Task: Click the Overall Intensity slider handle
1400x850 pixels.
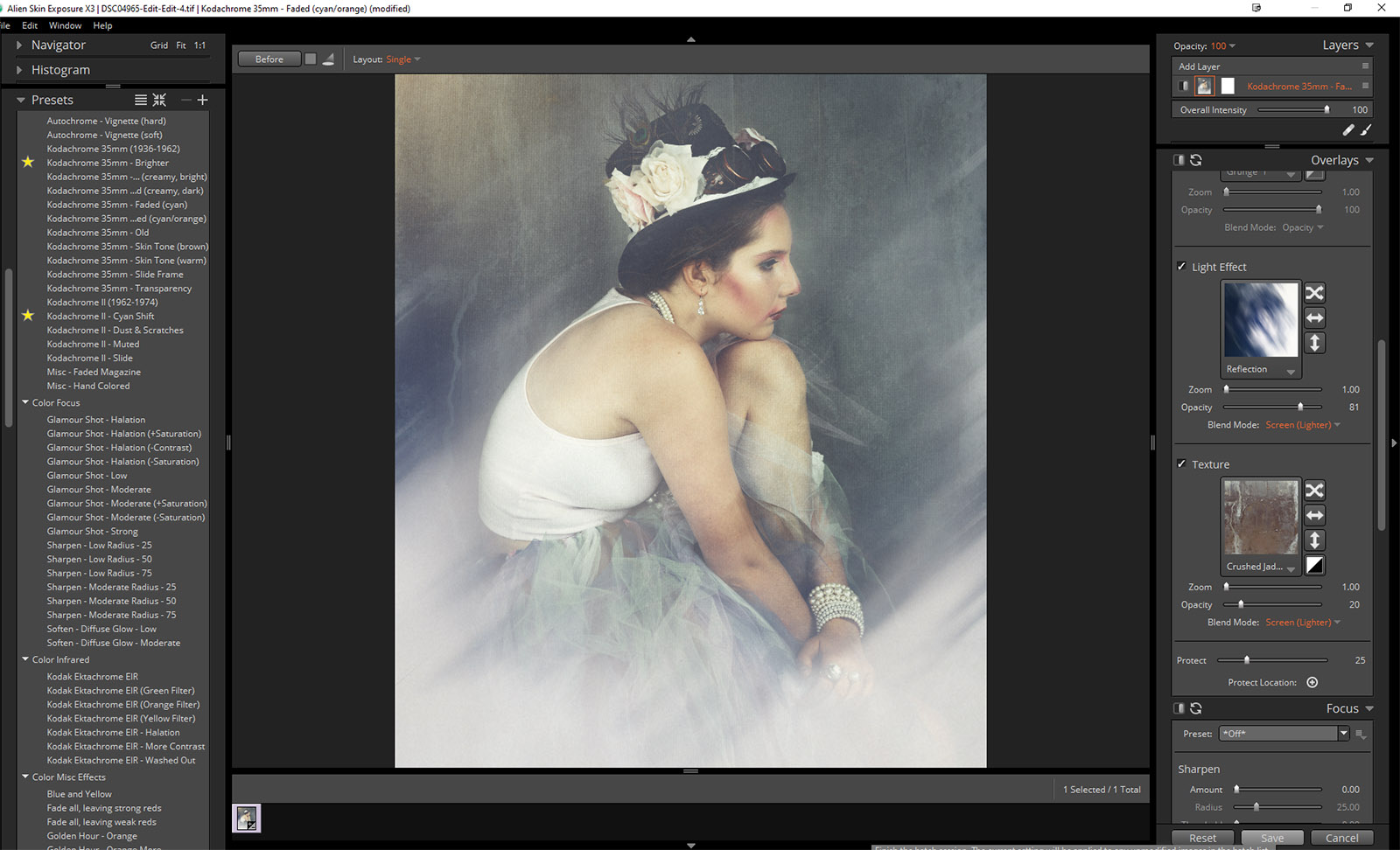Action: click(1326, 110)
